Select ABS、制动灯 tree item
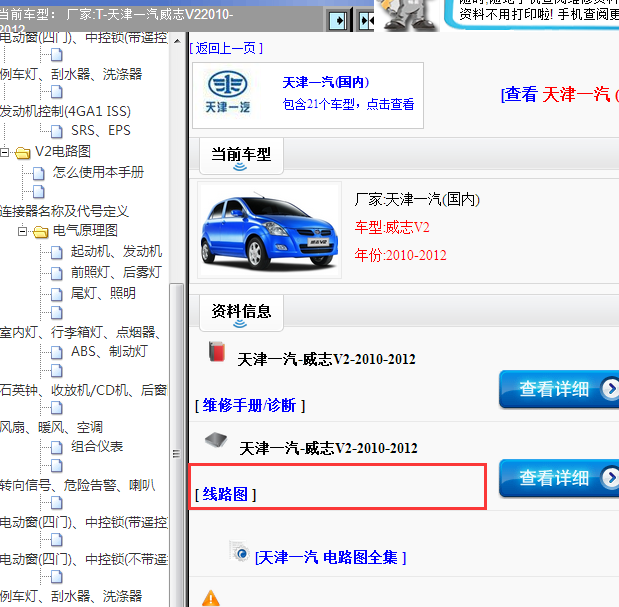The image size is (619, 607). point(109,351)
